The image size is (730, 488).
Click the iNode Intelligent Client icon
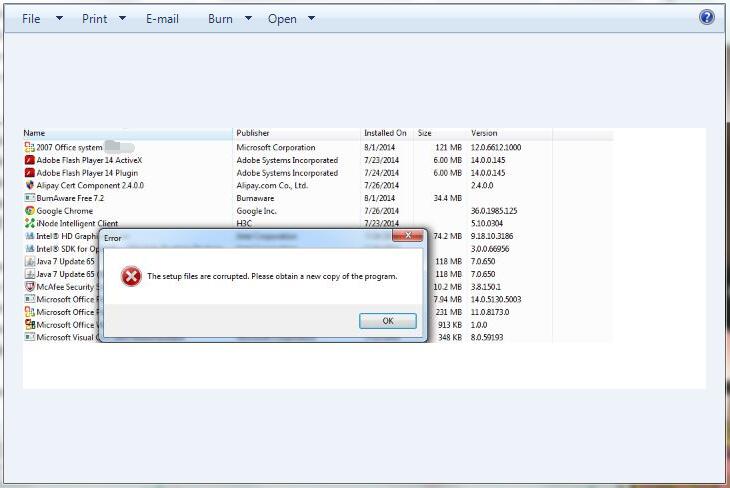29,224
